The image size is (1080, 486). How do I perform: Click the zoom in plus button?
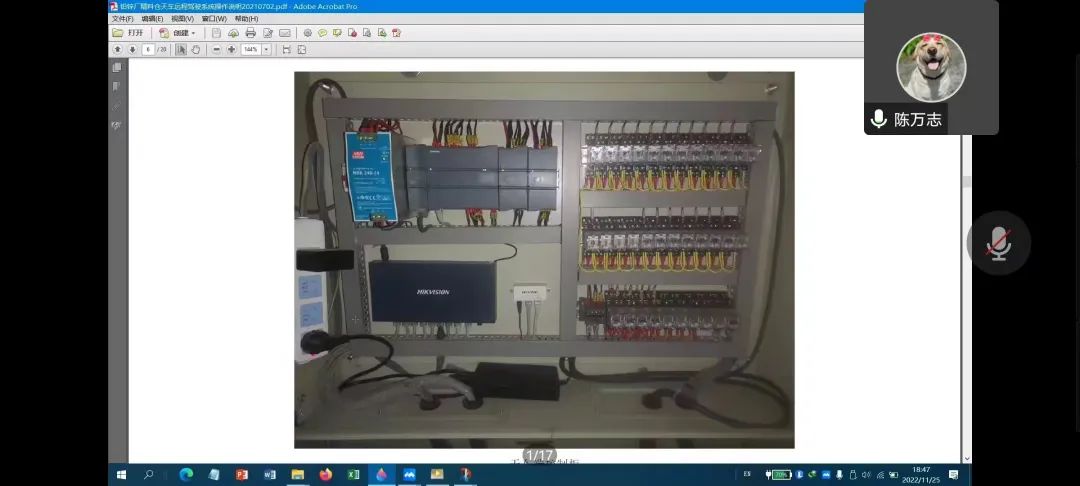[x=231, y=49]
